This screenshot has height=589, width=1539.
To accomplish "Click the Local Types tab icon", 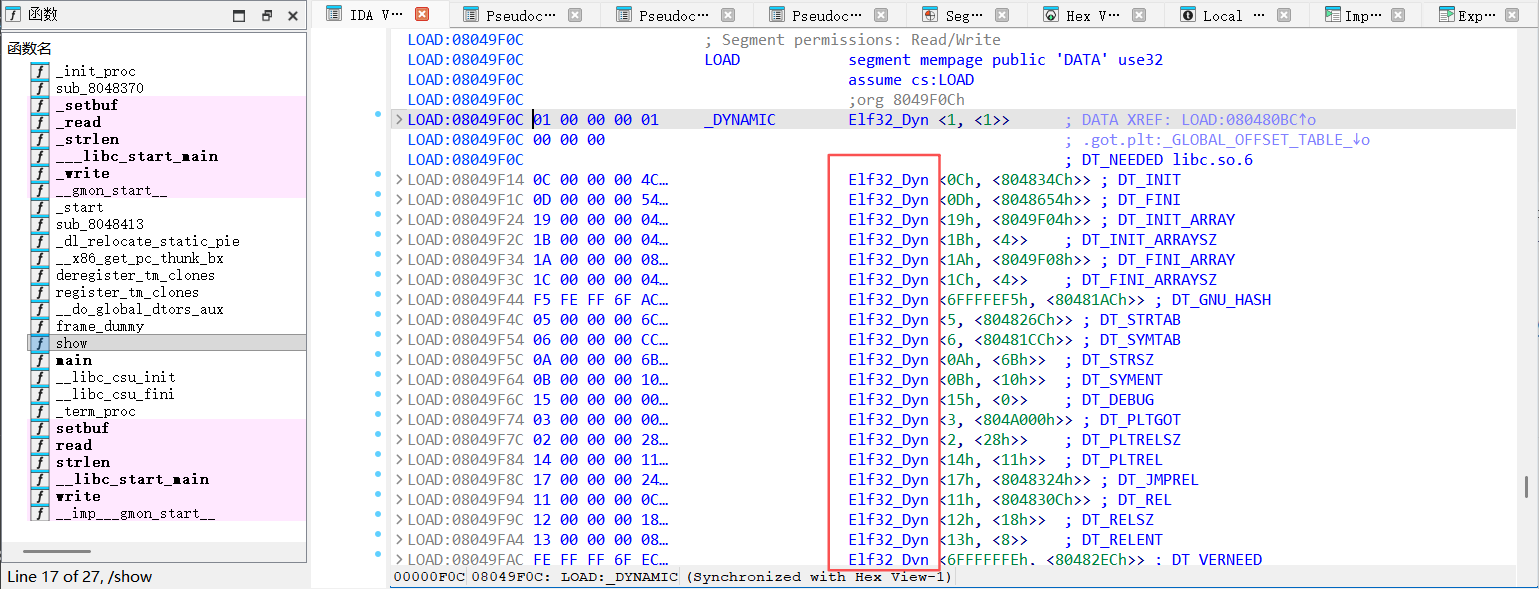I will point(1187,15).
